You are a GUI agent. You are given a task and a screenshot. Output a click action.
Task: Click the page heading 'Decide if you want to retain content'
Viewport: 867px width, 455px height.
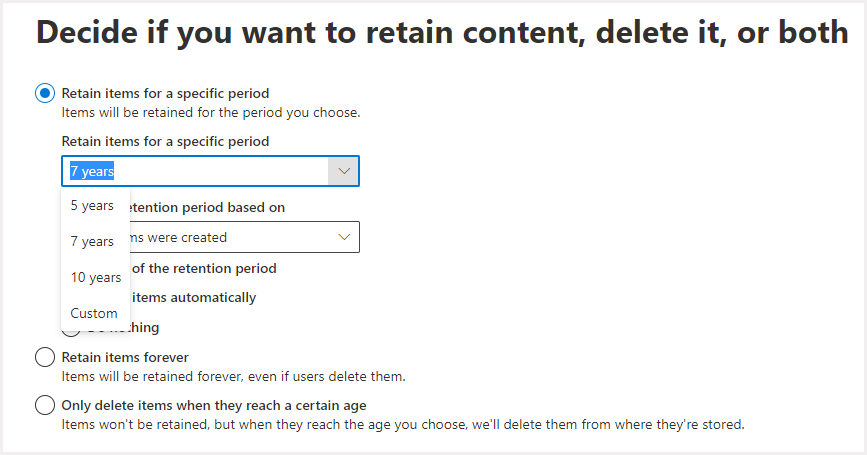coord(442,32)
